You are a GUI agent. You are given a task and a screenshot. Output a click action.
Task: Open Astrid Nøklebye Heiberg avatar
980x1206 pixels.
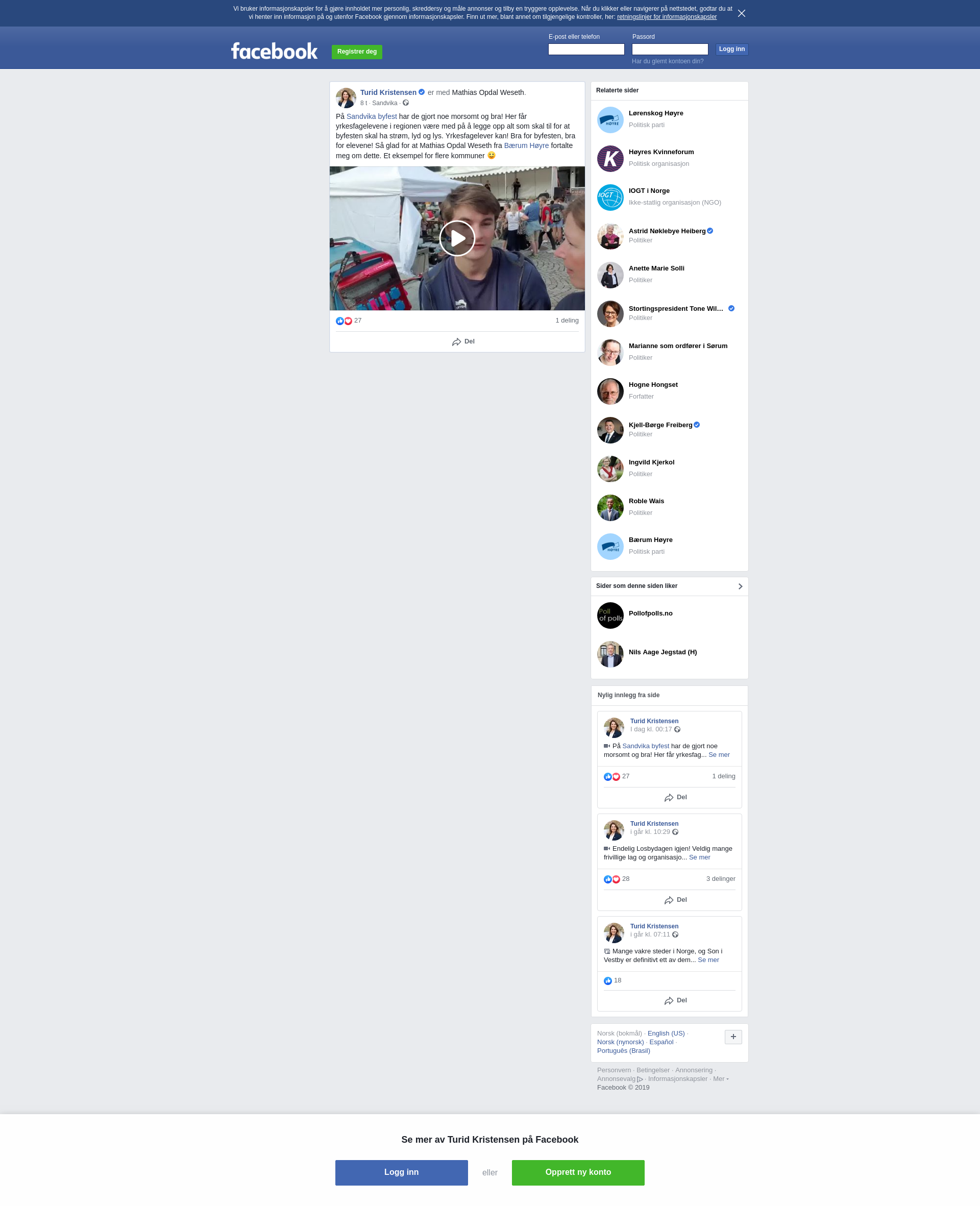610,236
